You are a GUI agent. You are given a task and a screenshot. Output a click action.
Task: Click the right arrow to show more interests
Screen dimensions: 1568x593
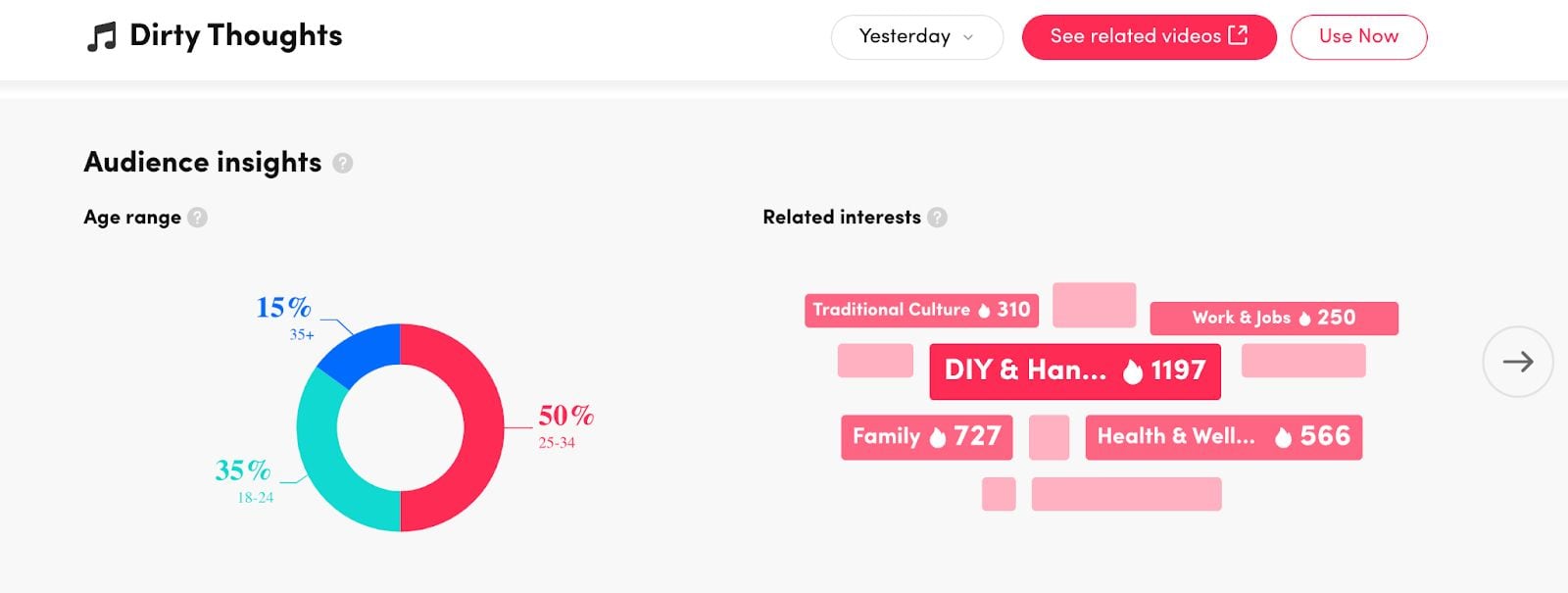[1518, 362]
